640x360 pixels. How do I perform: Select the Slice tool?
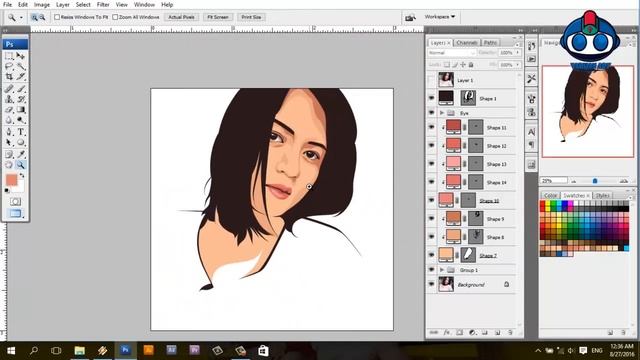pos(20,76)
